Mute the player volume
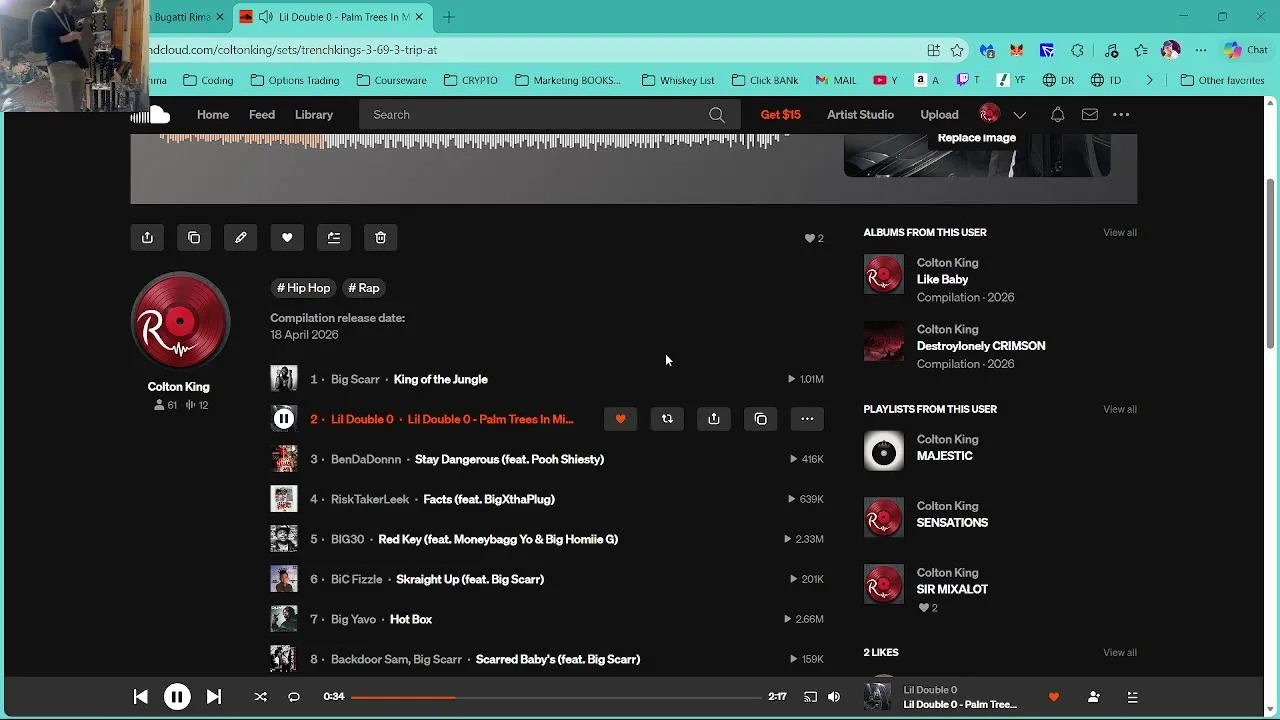 click(x=834, y=697)
